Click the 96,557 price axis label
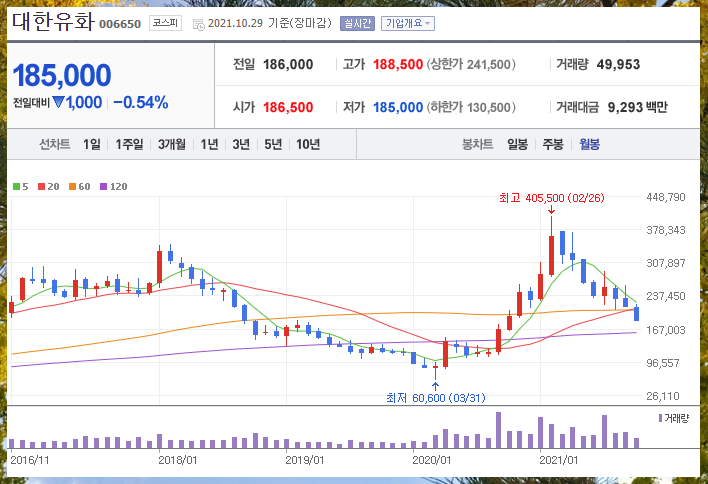708x484 pixels. [x=662, y=363]
